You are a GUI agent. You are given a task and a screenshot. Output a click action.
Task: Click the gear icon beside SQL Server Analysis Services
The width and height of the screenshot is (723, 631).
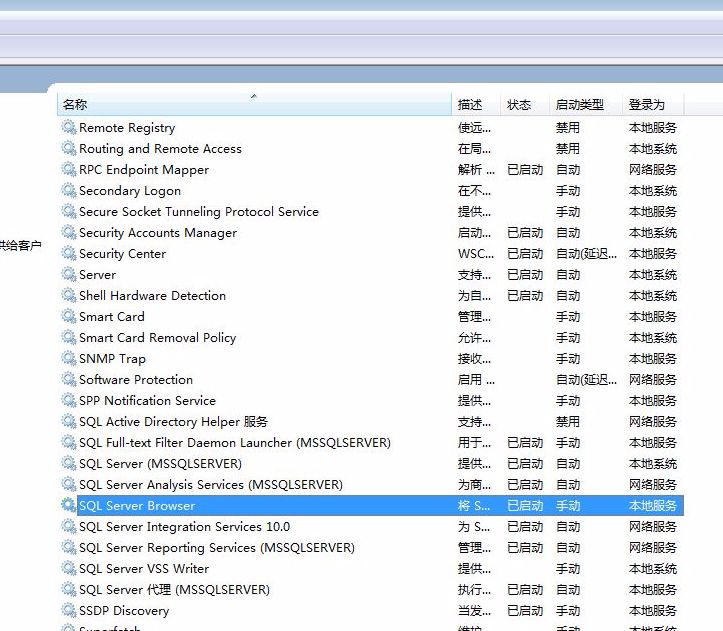pyautogui.click(x=69, y=484)
